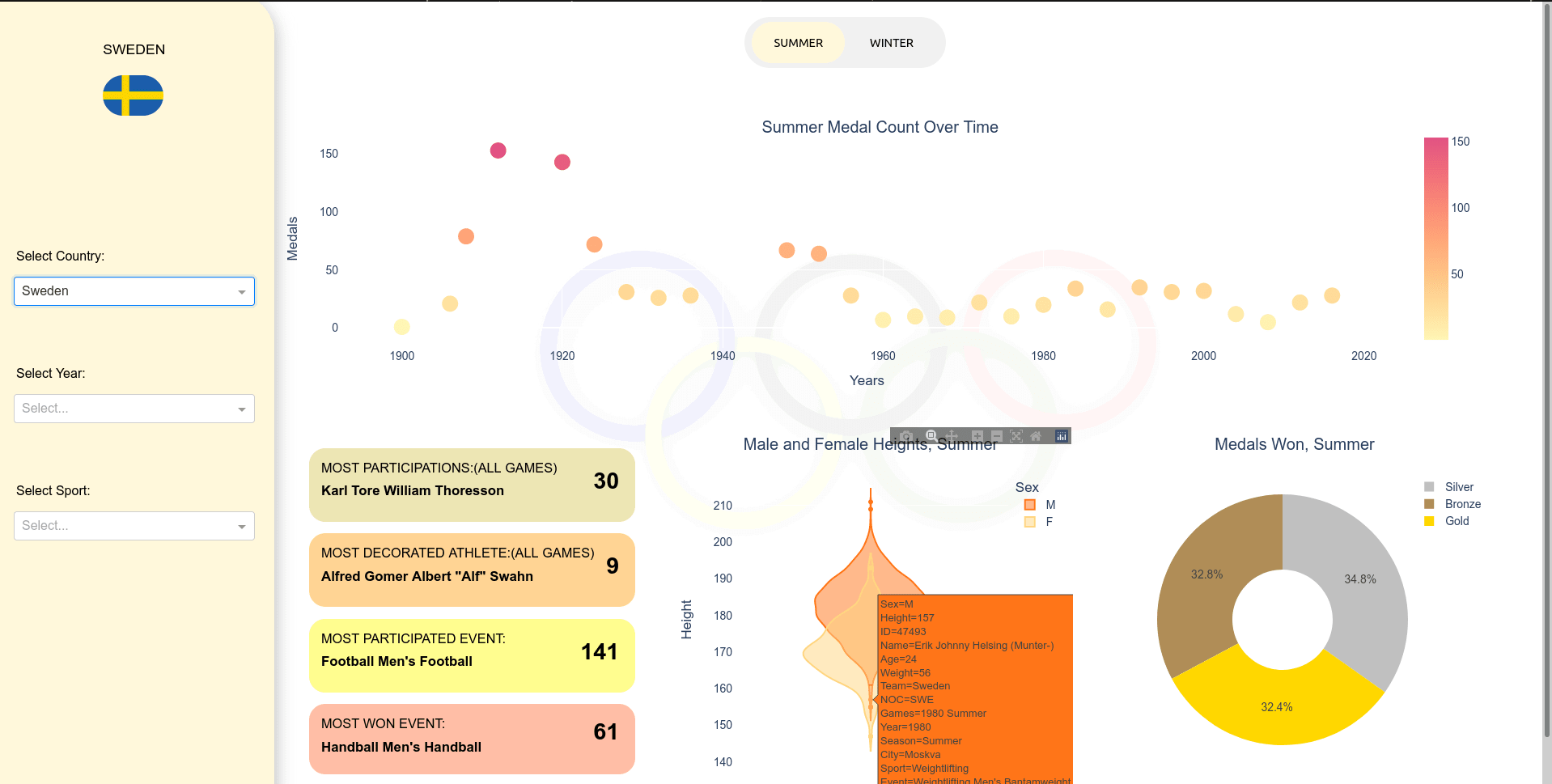The image size is (1552, 784).
Task: Toggle Silver in the pie legend
Action: 1449,487
